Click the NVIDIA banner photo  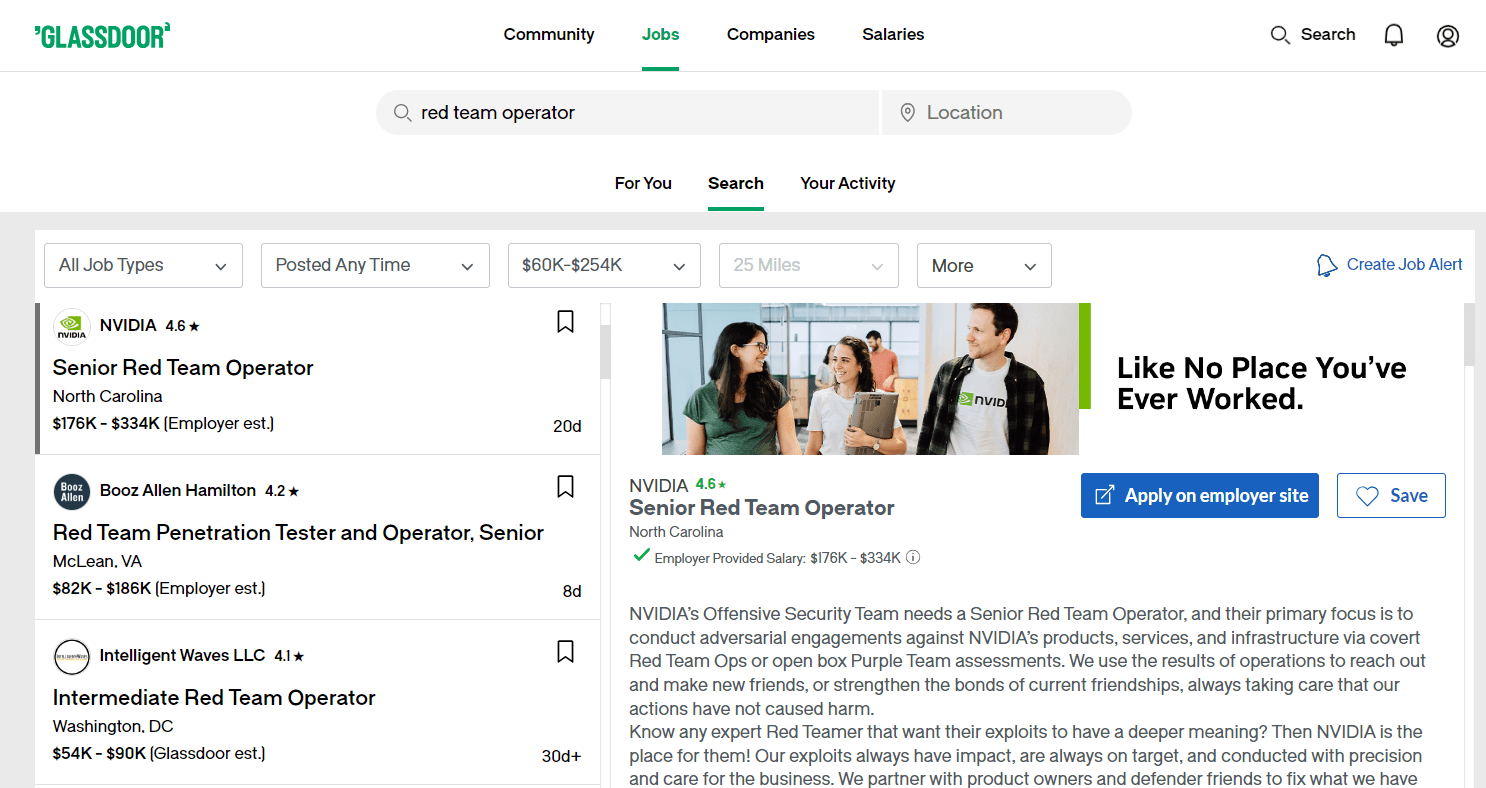(870, 379)
